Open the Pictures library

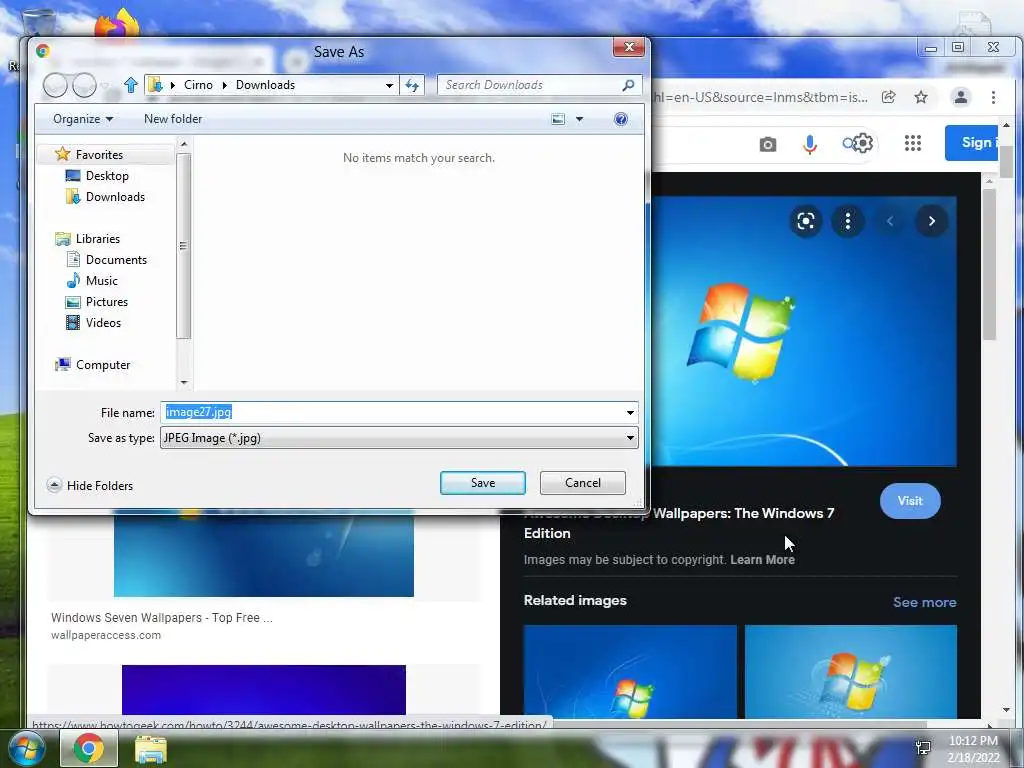pos(106,302)
